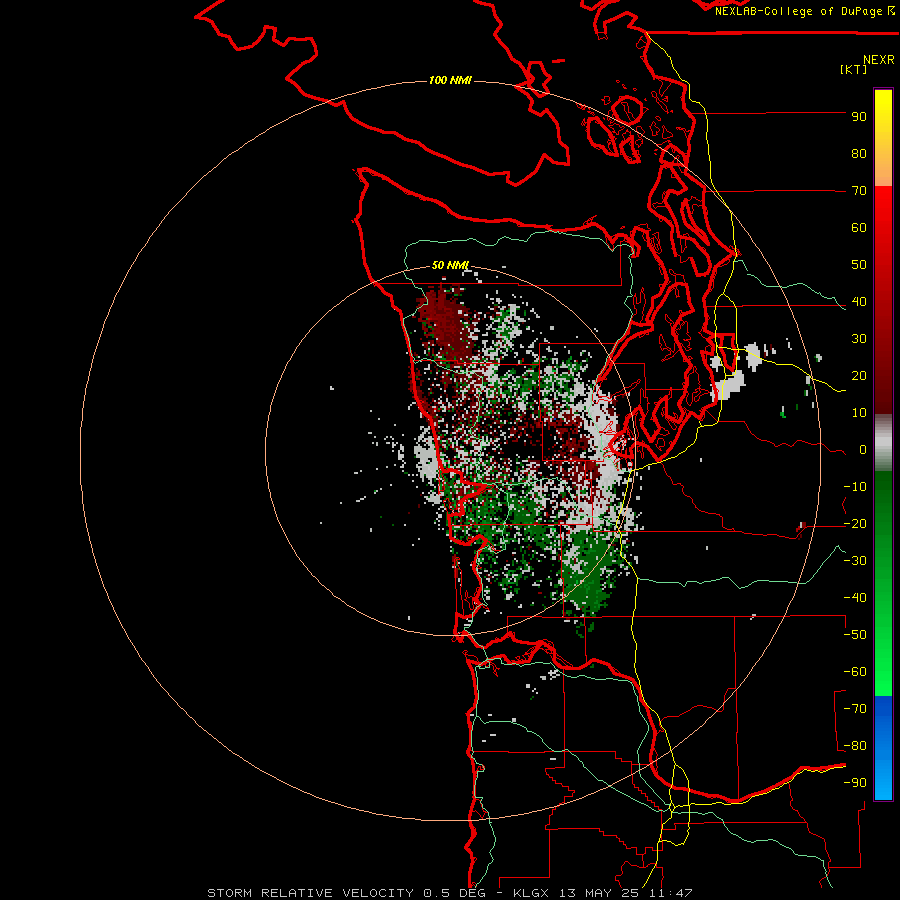Click the 50 NMI range ring label

point(450,265)
